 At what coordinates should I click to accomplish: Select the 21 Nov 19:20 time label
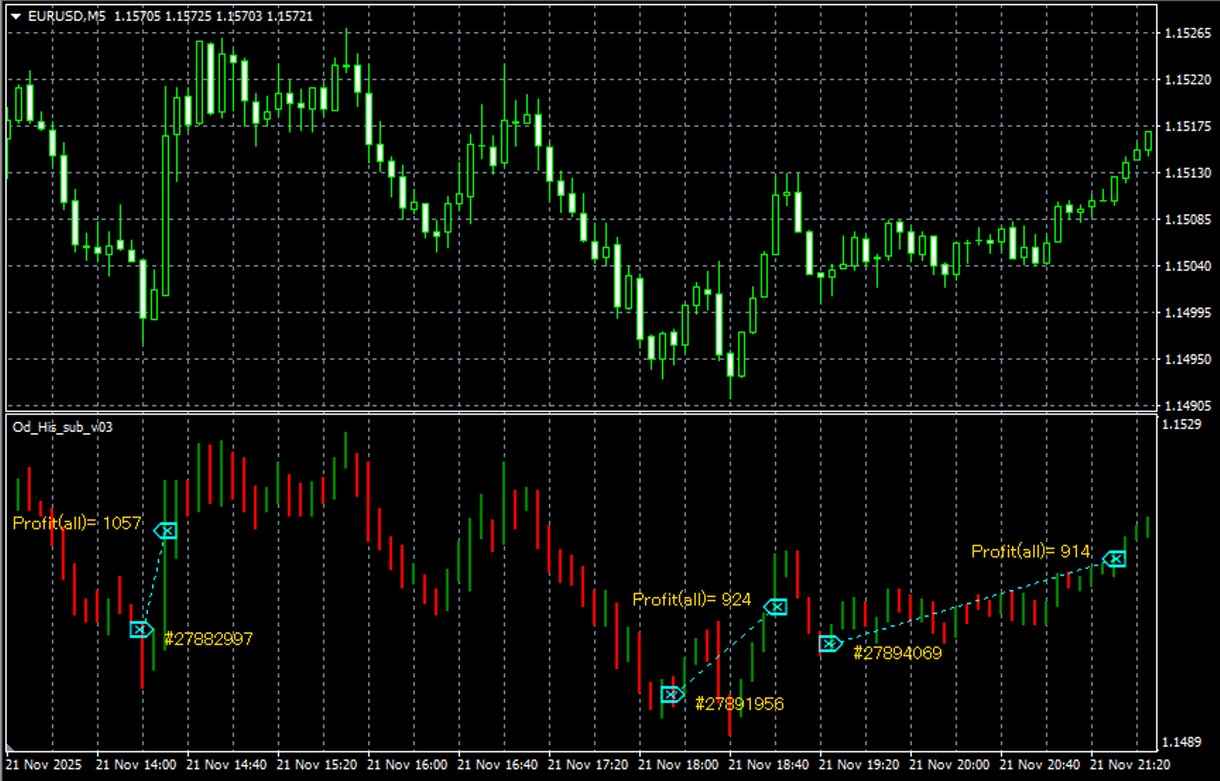click(x=860, y=765)
